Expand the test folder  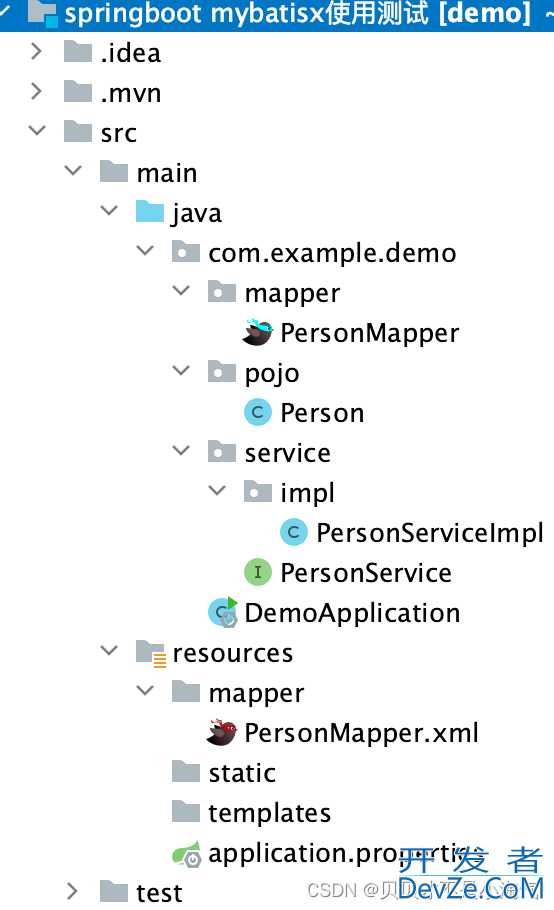73,891
